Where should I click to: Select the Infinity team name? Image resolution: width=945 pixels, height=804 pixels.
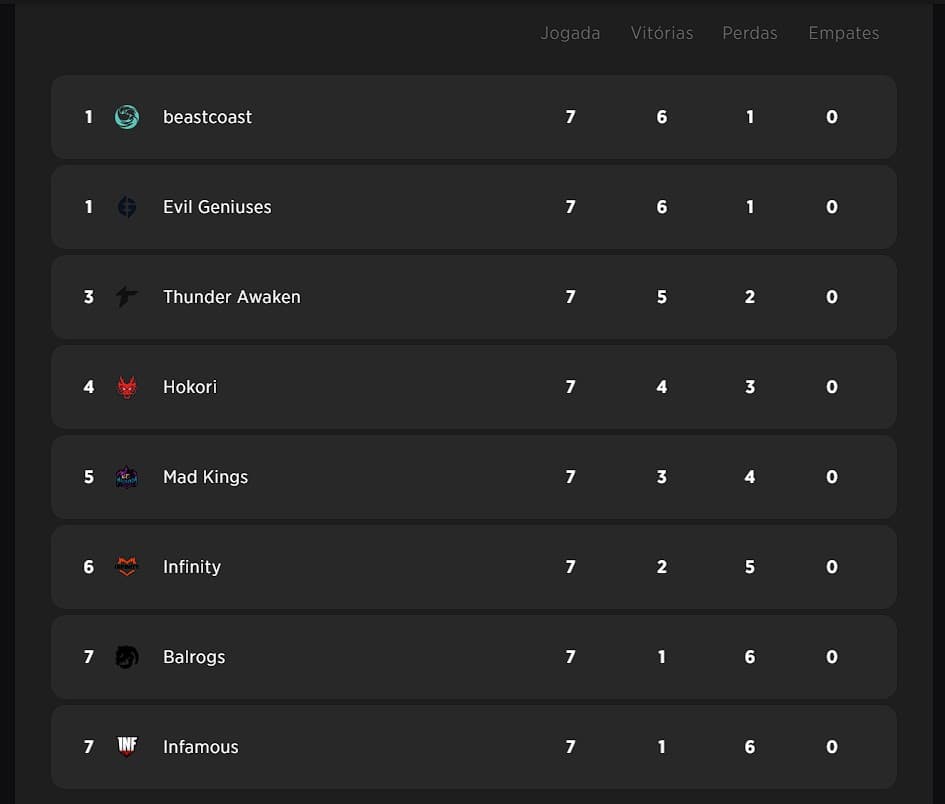point(192,567)
